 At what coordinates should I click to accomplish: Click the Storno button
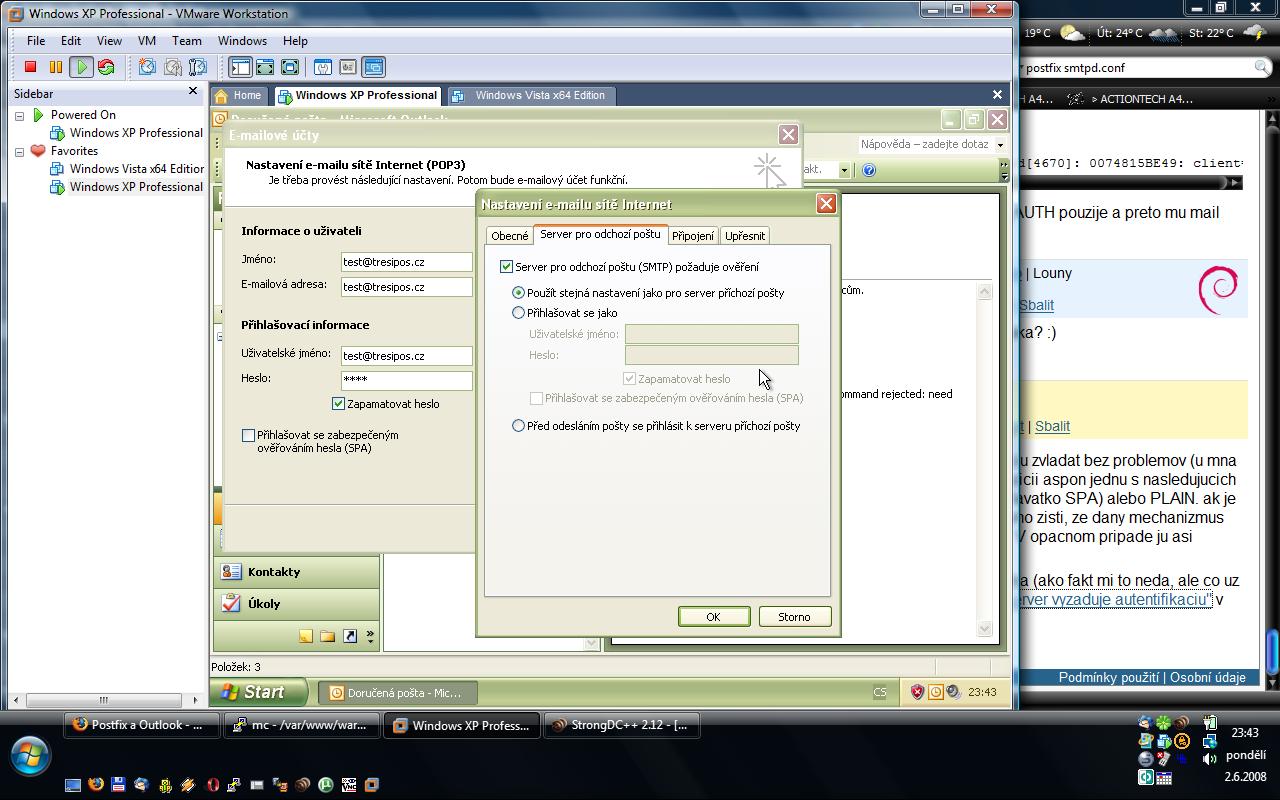[x=795, y=616]
